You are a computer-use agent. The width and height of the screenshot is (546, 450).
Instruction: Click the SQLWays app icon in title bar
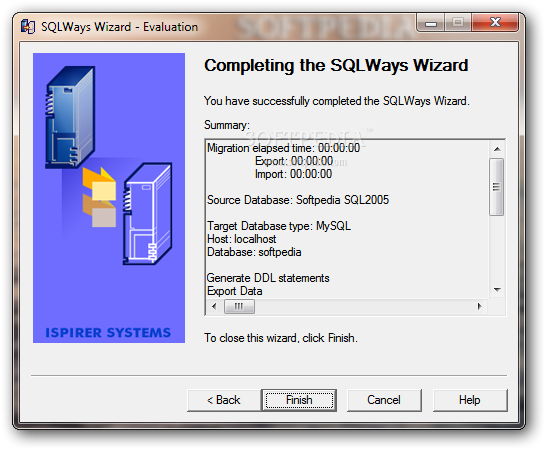[x=28, y=27]
